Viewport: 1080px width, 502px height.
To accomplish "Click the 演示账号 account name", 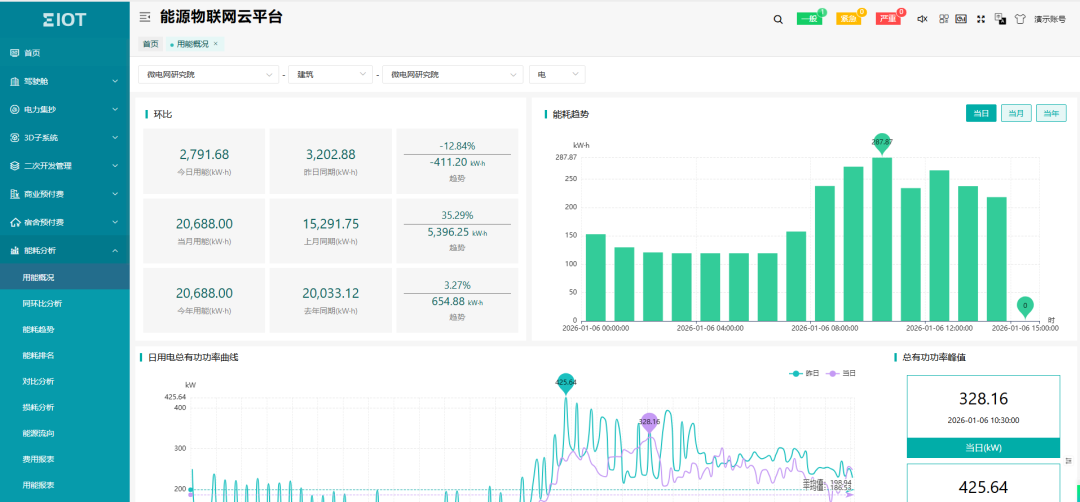I will [1050, 18].
